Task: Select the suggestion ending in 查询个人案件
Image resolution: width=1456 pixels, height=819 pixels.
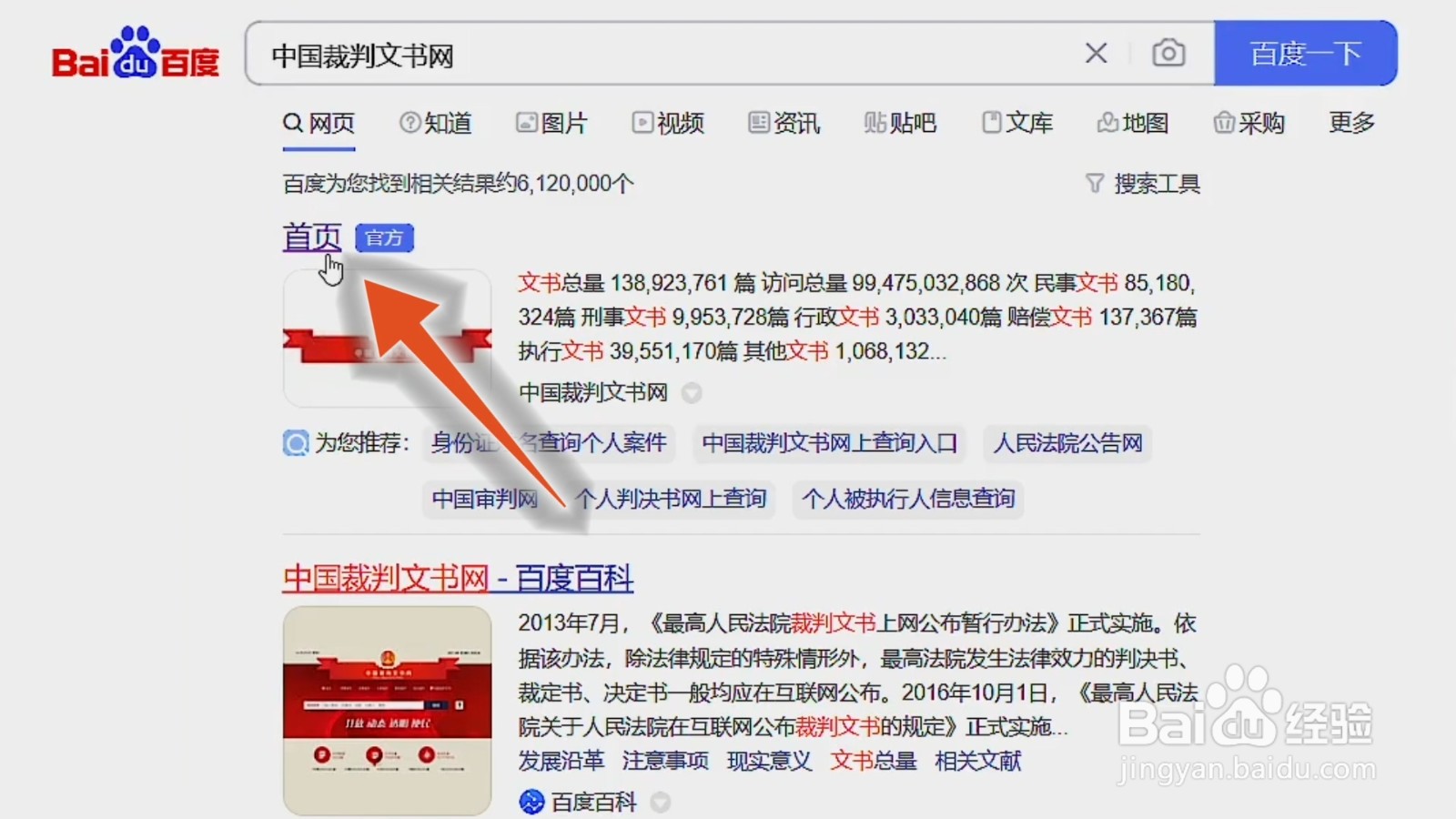Action: tap(549, 443)
